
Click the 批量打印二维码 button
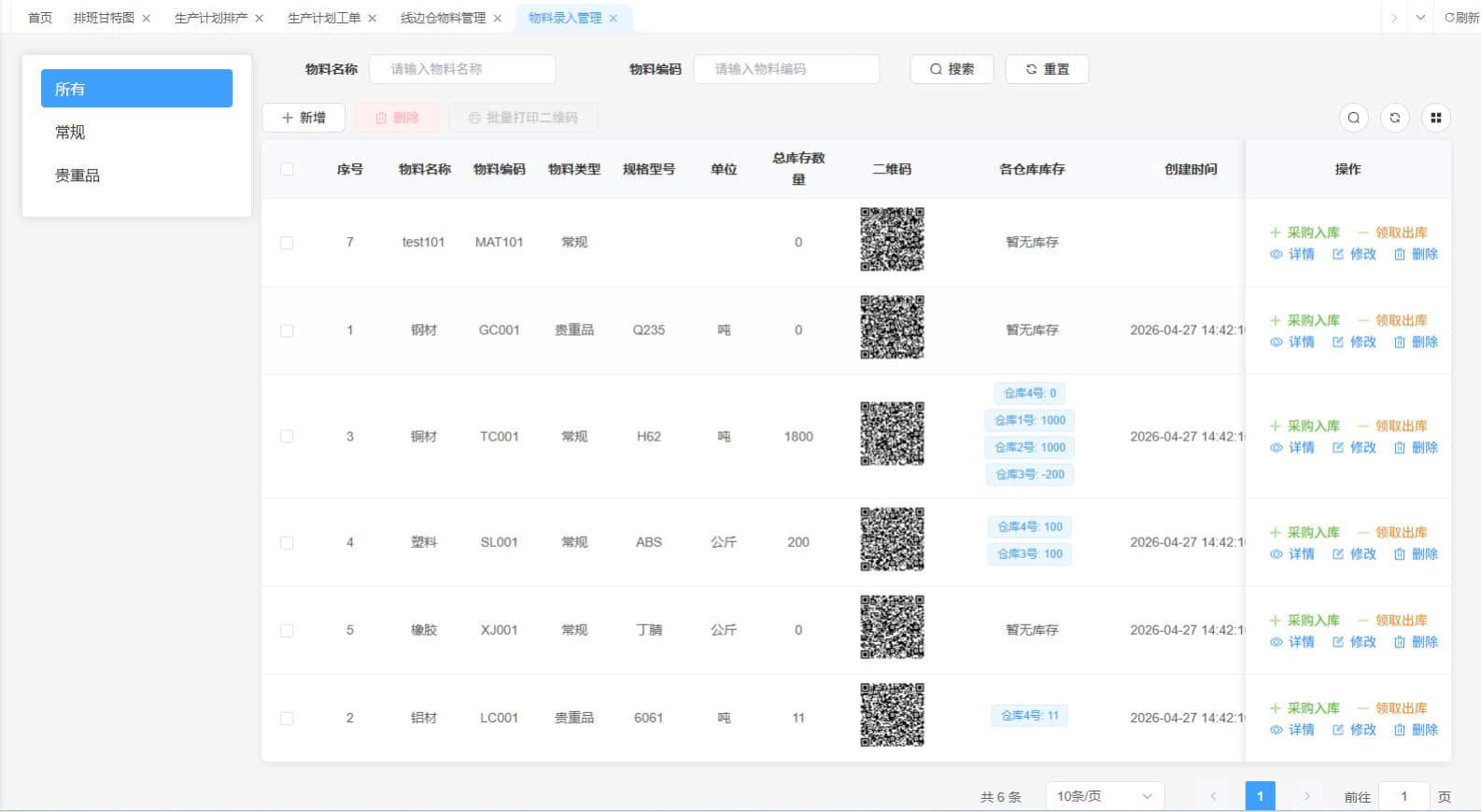point(523,118)
